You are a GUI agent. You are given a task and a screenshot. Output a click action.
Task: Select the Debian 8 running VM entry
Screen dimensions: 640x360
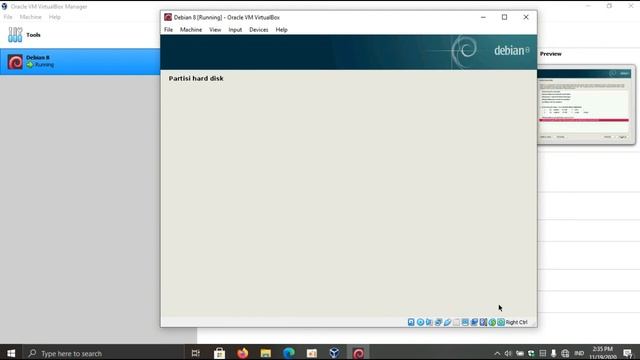tap(80, 61)
